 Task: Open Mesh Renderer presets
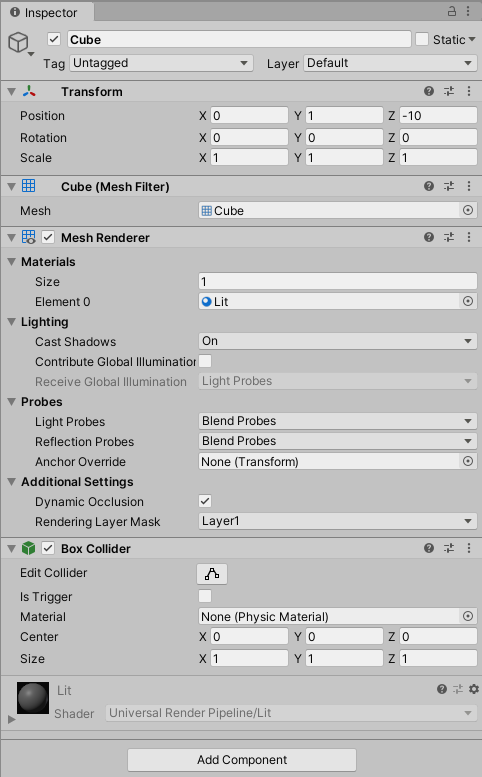point(449,237)
